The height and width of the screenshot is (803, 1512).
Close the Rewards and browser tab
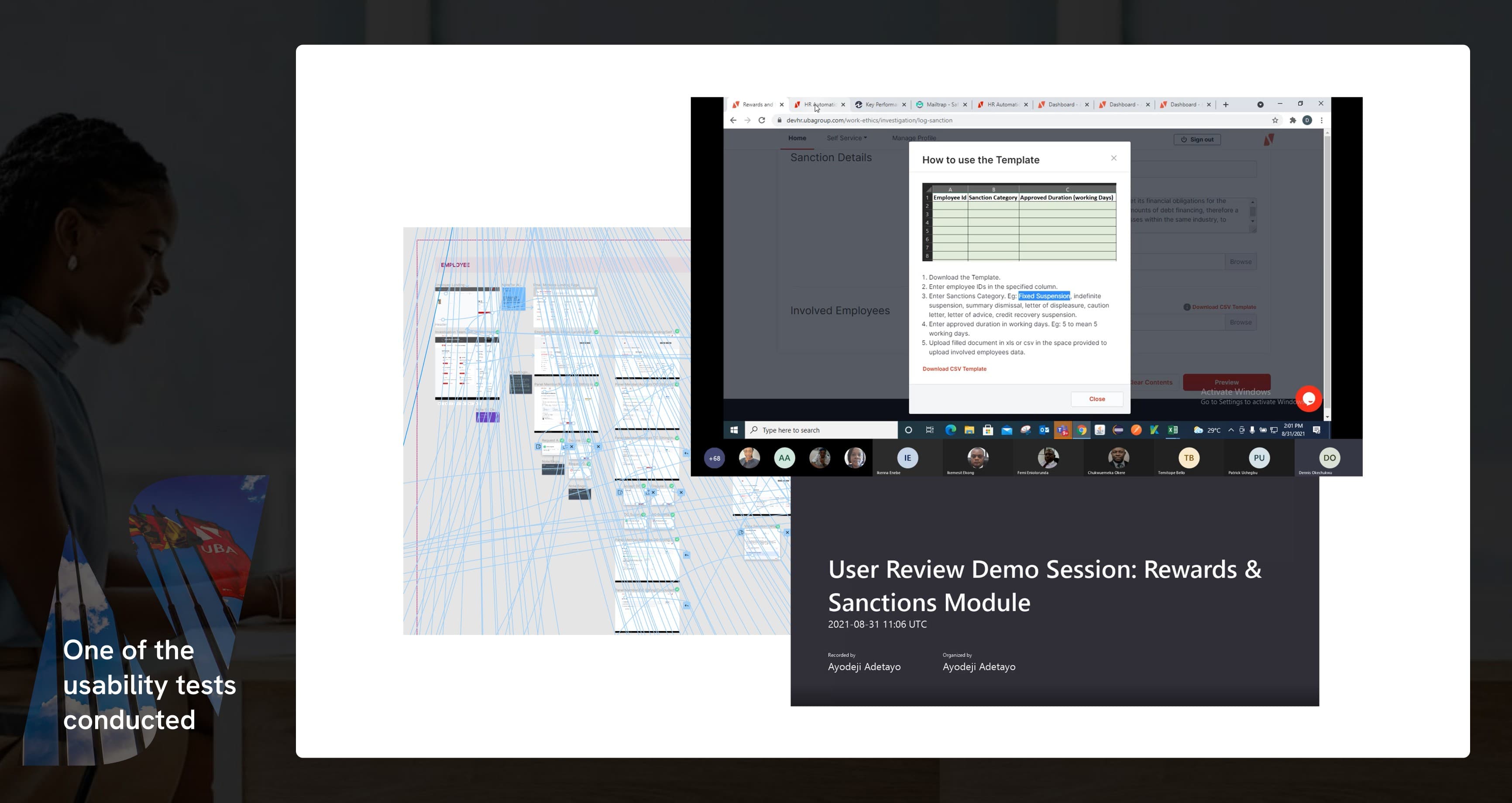781,104
